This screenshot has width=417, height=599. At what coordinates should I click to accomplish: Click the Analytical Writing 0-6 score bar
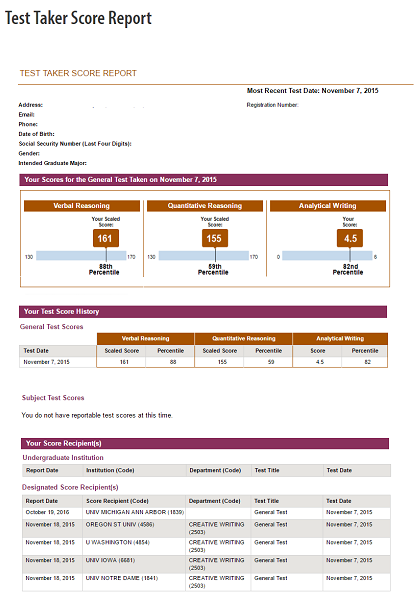tap(327, 256)
